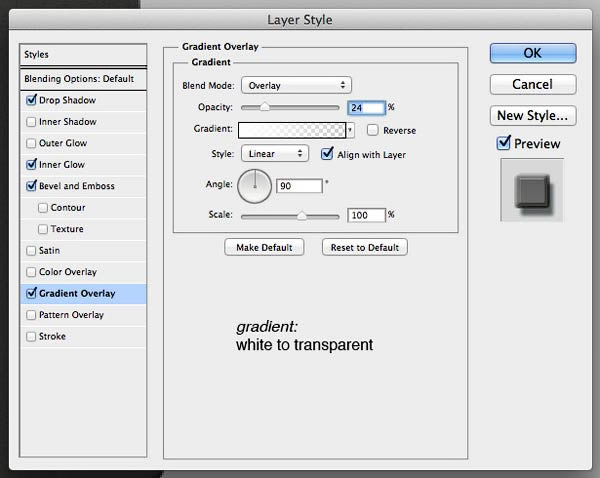Uncheck the Gradient Overlay checkbox
This screenshot has width=600, height=478.
pos(31,293)
